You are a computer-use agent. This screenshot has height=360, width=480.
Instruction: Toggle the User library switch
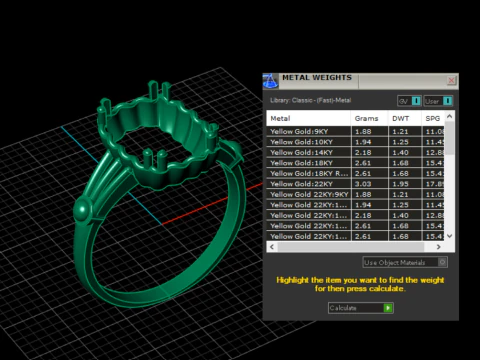[438, 101]
